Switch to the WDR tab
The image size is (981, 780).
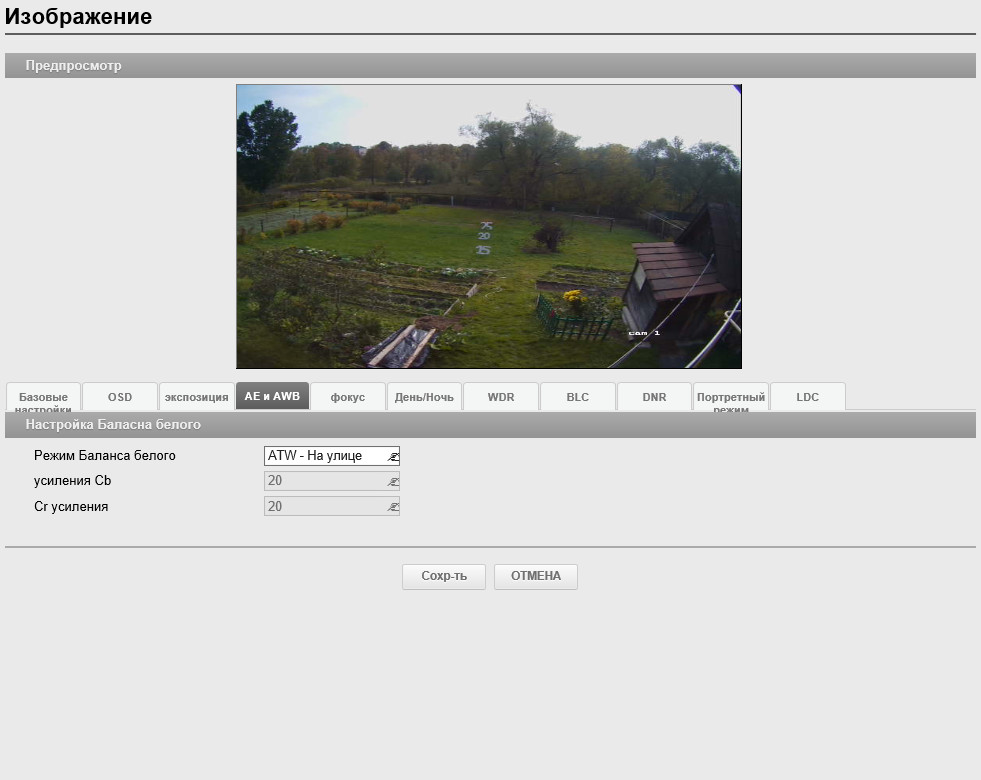(x=501, y=397)
